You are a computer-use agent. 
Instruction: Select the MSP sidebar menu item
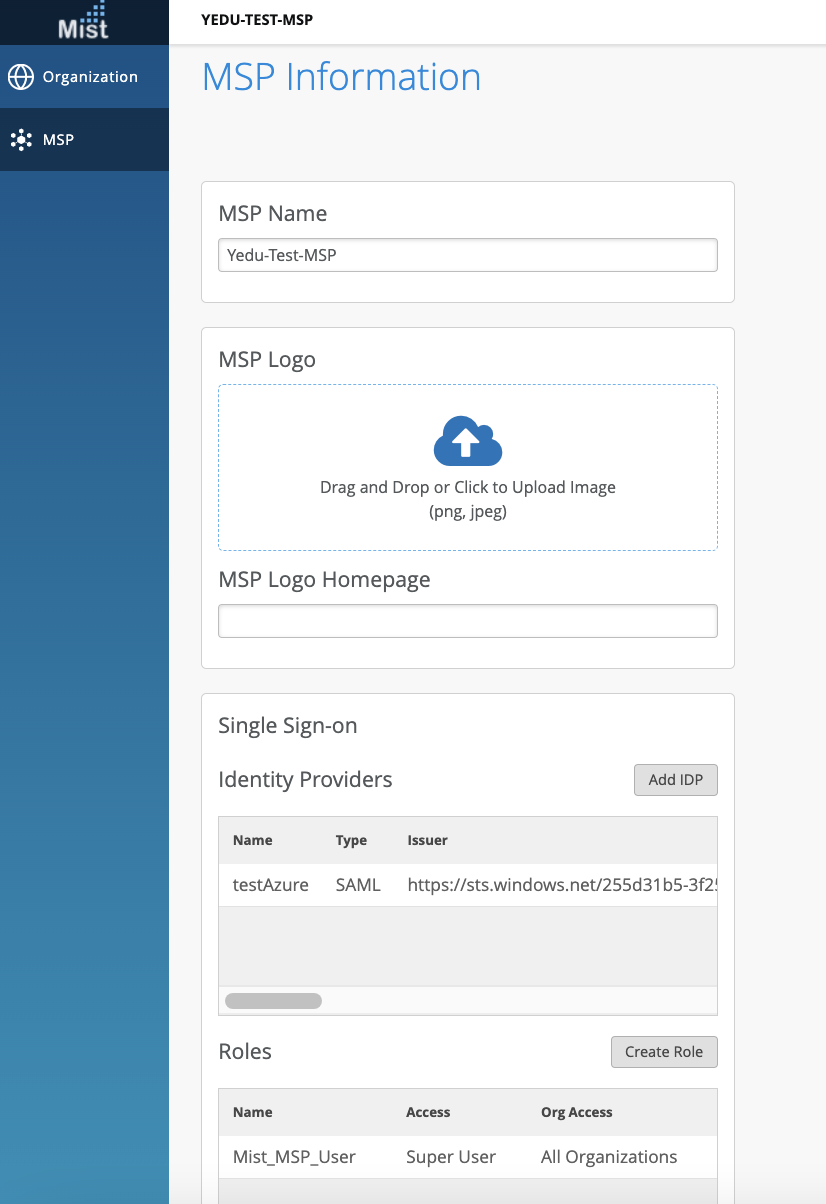click(x=58, y=140)
